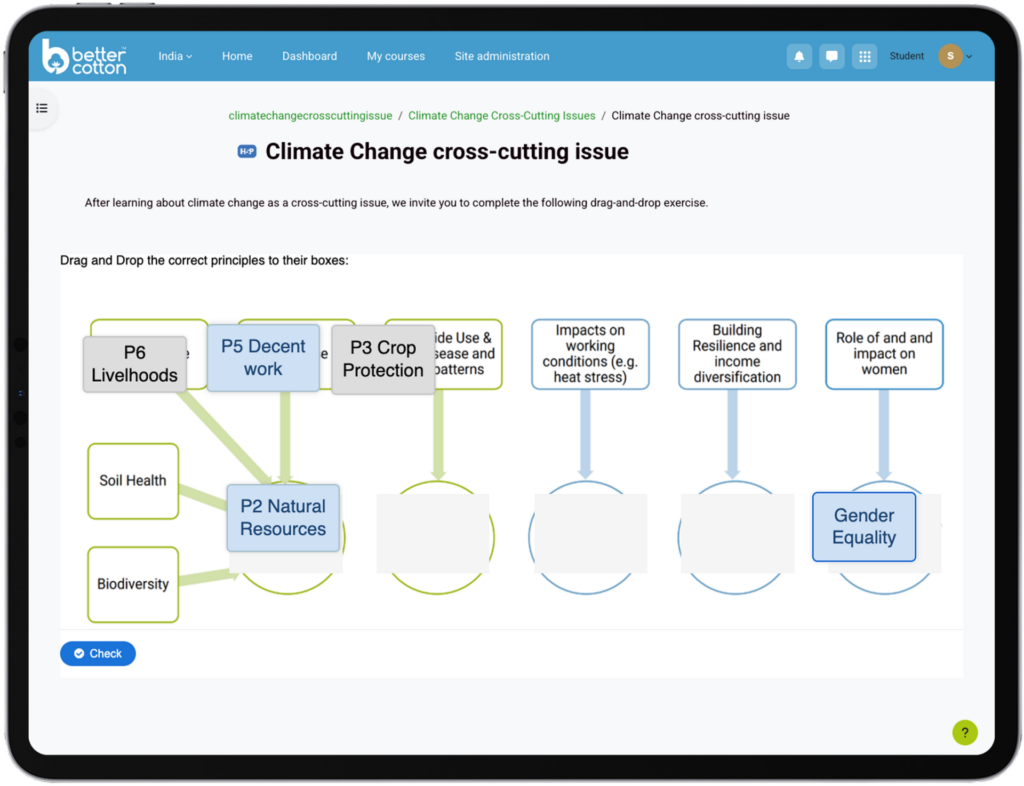1024x786 pixels.
Task: Open the messages chat icon
Action: (831, 57)
